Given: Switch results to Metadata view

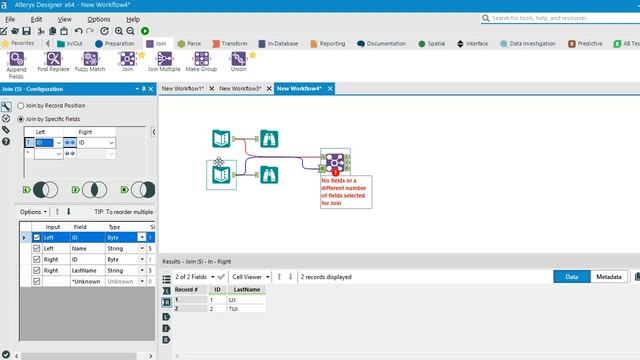Looking at the screenshot, I should [609, 277].
